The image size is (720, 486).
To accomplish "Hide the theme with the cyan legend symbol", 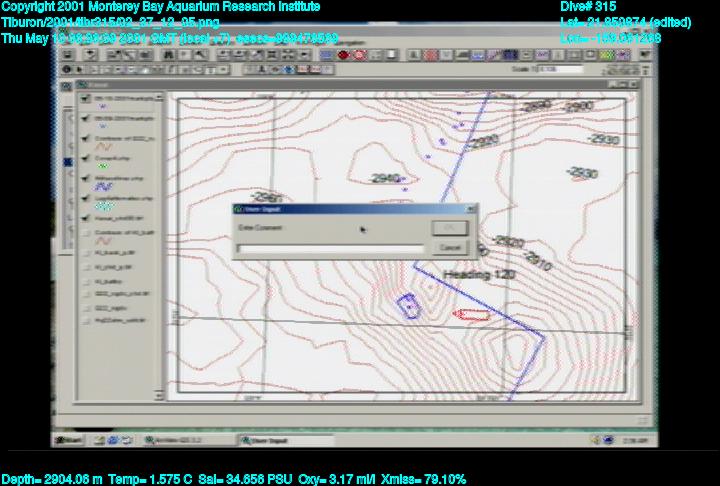I will [83, 199].
